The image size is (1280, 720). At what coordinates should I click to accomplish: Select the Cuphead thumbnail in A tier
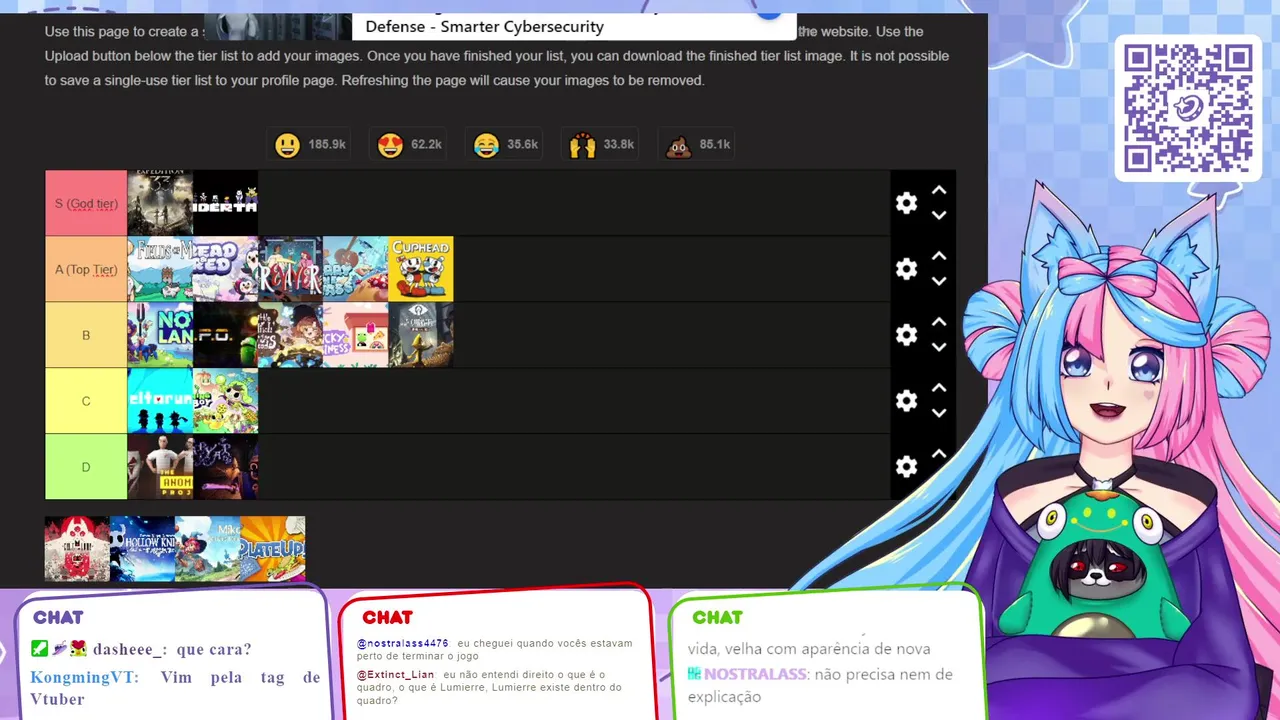[421, 269]
